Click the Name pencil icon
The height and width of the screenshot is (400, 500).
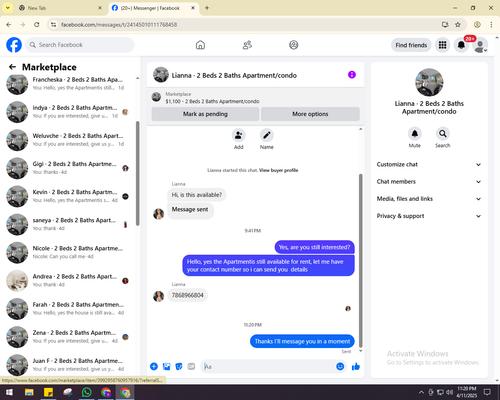(267, 135)
